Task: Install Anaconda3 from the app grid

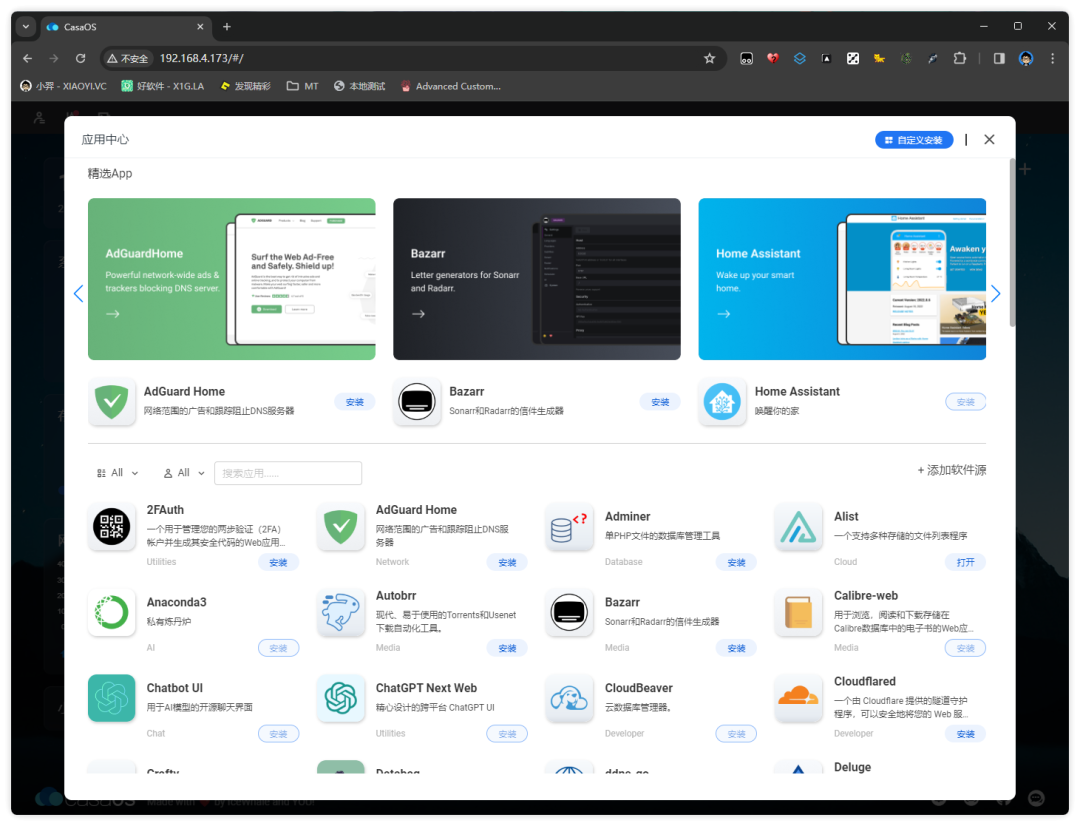Action: tap(278, 648)
